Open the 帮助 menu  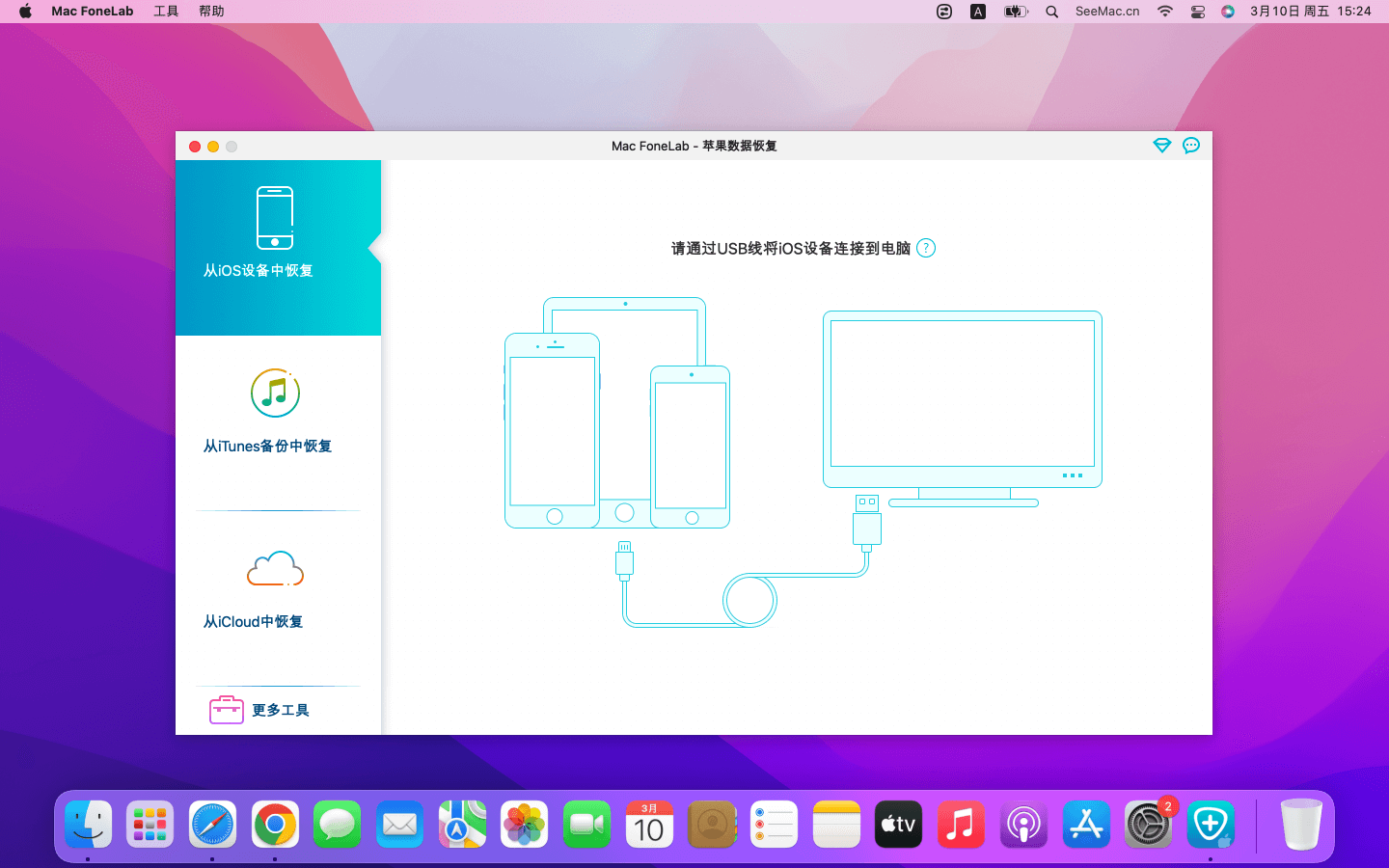pos(211,12)
